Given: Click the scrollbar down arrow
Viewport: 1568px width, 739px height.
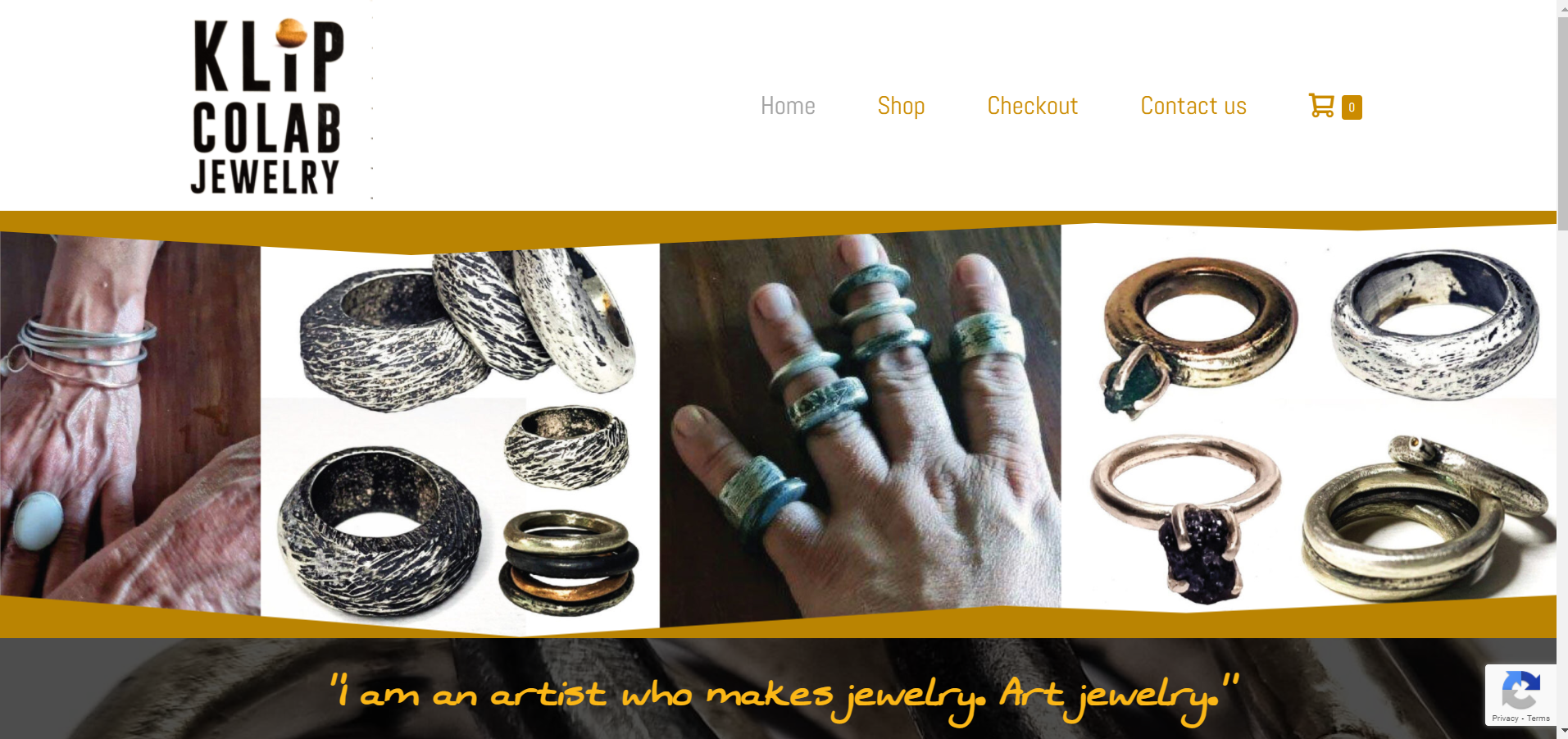Looking at the screenshot, I should (1562, 731).
